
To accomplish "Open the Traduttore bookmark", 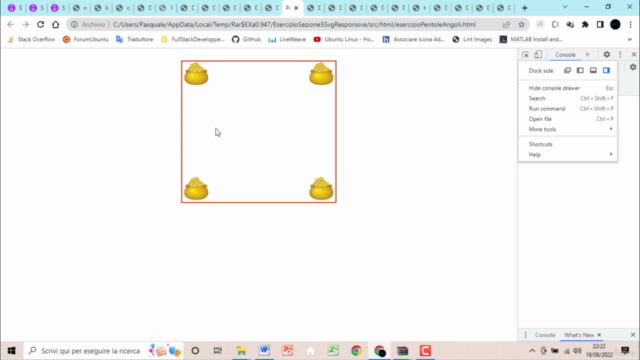I will pos(135,40).
